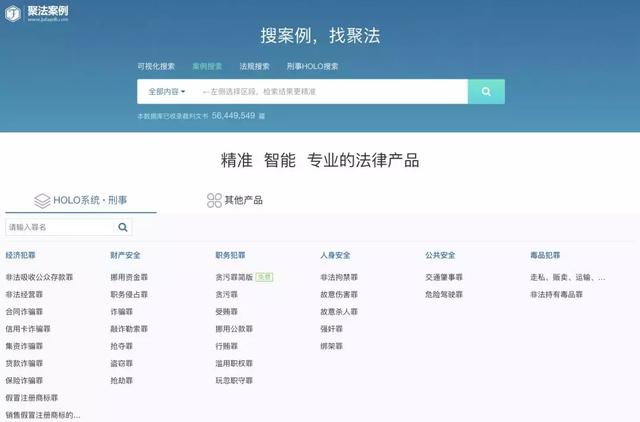Open the 贪污罪 link below 贪污罪简版
The image size is (640, 422).
227,294
